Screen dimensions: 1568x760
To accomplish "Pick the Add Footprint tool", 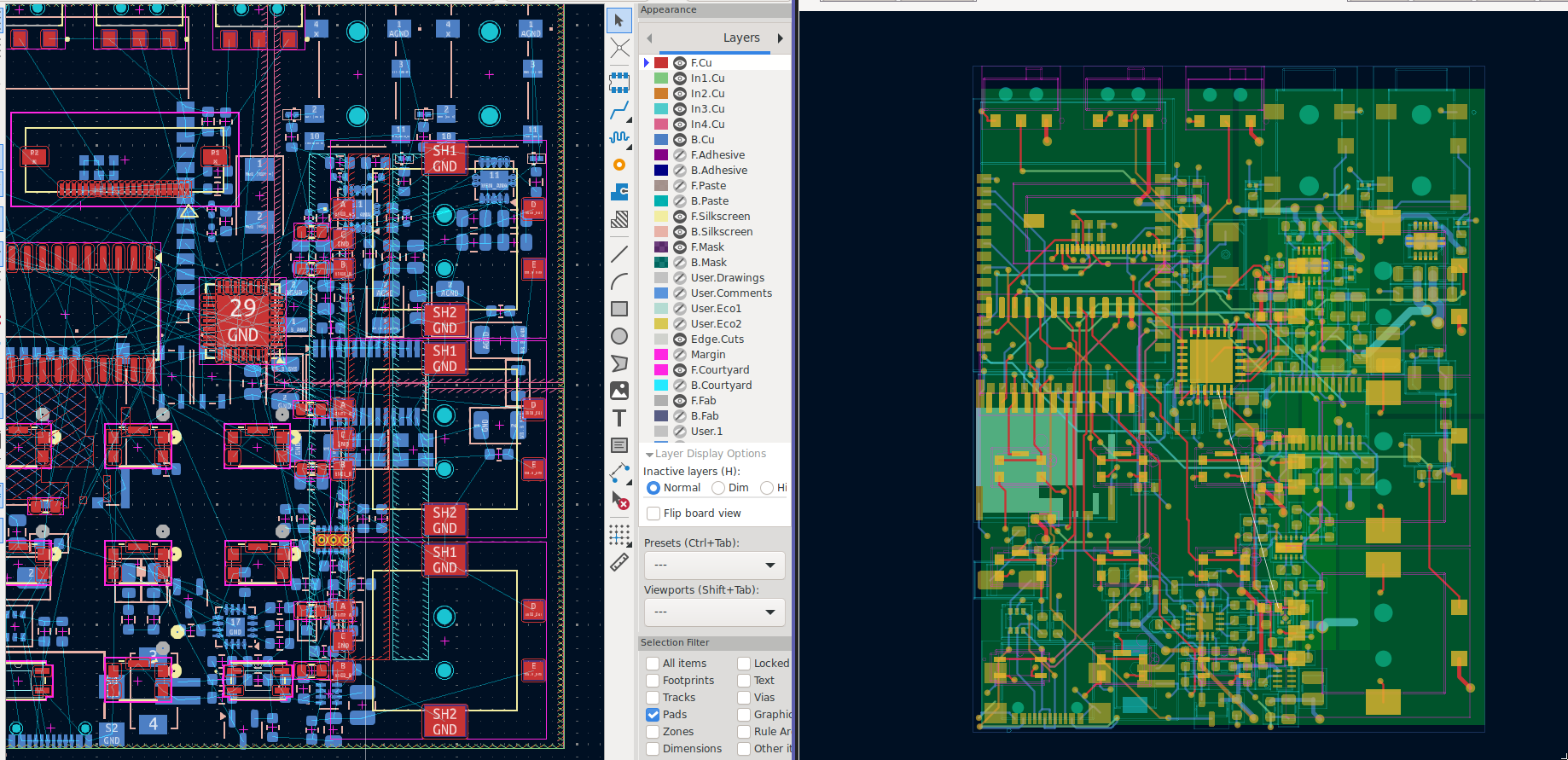I will 619,82.
